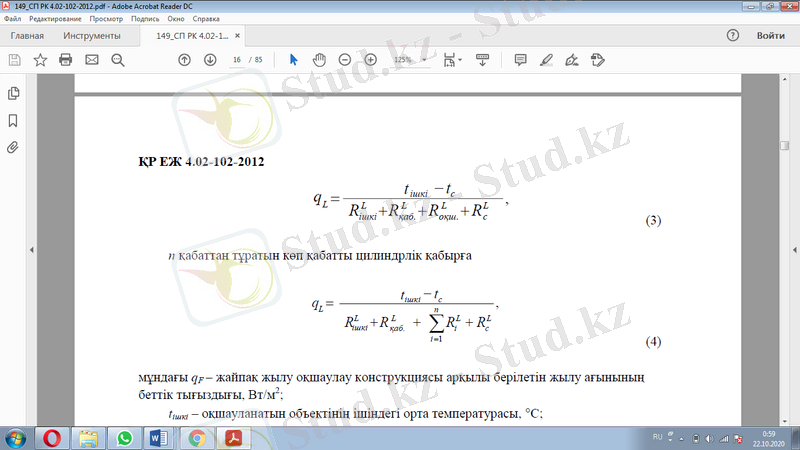Click the scrollbar up arrow
800x450 pixels.
coord(785,79)
